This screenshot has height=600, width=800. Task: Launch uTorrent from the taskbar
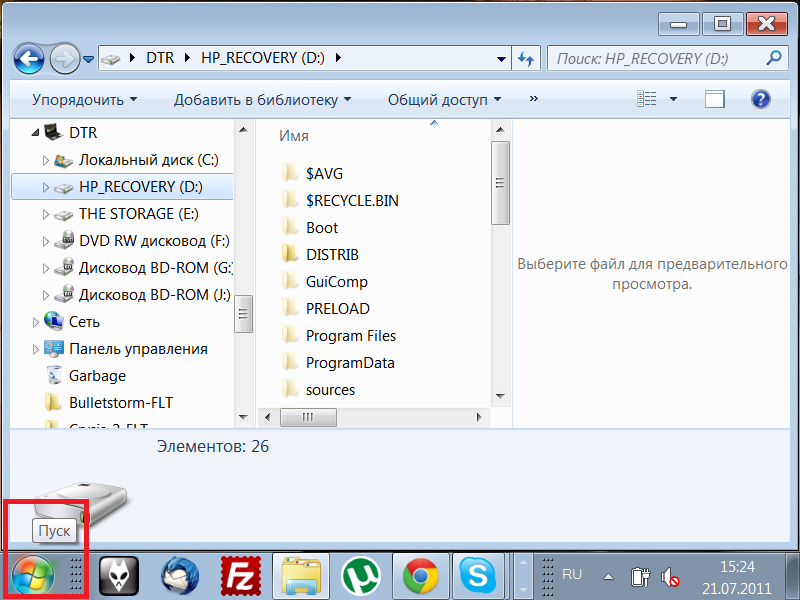click(x=361, y=576)
